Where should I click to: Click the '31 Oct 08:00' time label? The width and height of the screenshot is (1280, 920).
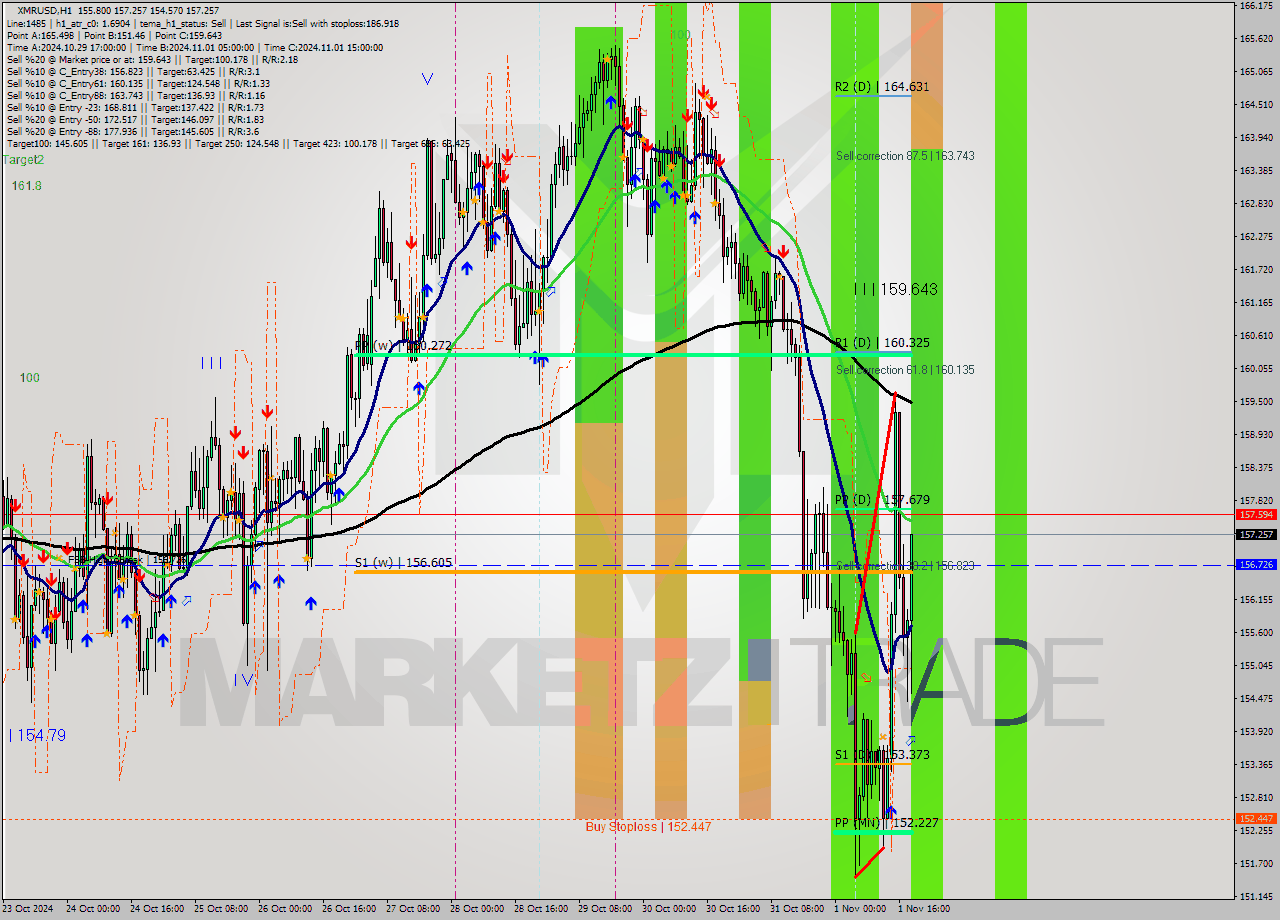(796, 909)
